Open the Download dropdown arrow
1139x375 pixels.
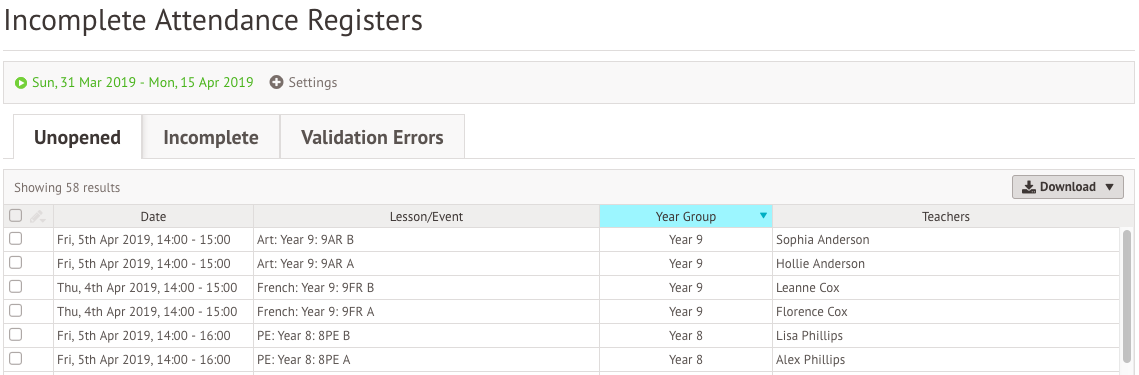(x=1108, y=188)
